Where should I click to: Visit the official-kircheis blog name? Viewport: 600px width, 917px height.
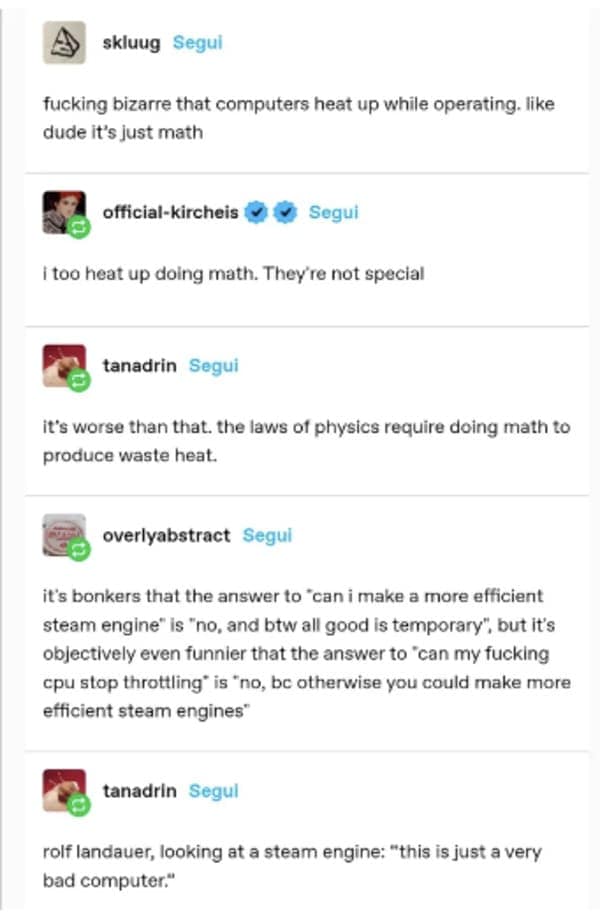coord(170,212)
